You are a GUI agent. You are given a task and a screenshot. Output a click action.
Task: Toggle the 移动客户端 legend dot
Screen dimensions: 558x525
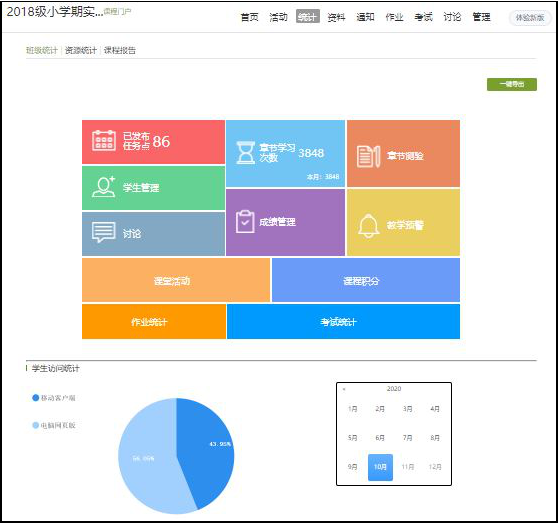pos(36,398)
